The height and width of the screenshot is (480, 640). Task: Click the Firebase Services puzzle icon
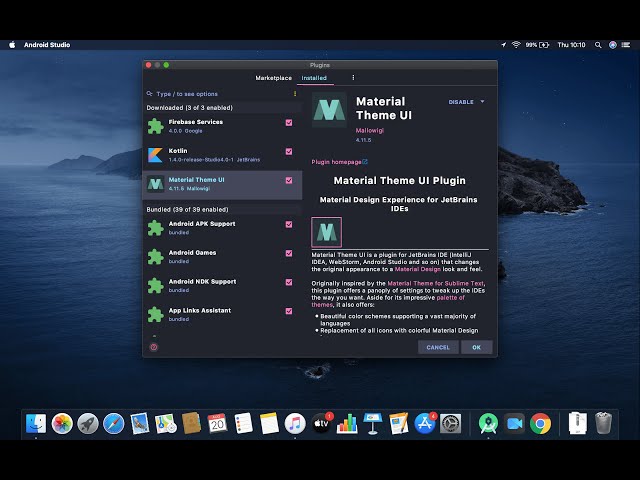tap(156, 126)
